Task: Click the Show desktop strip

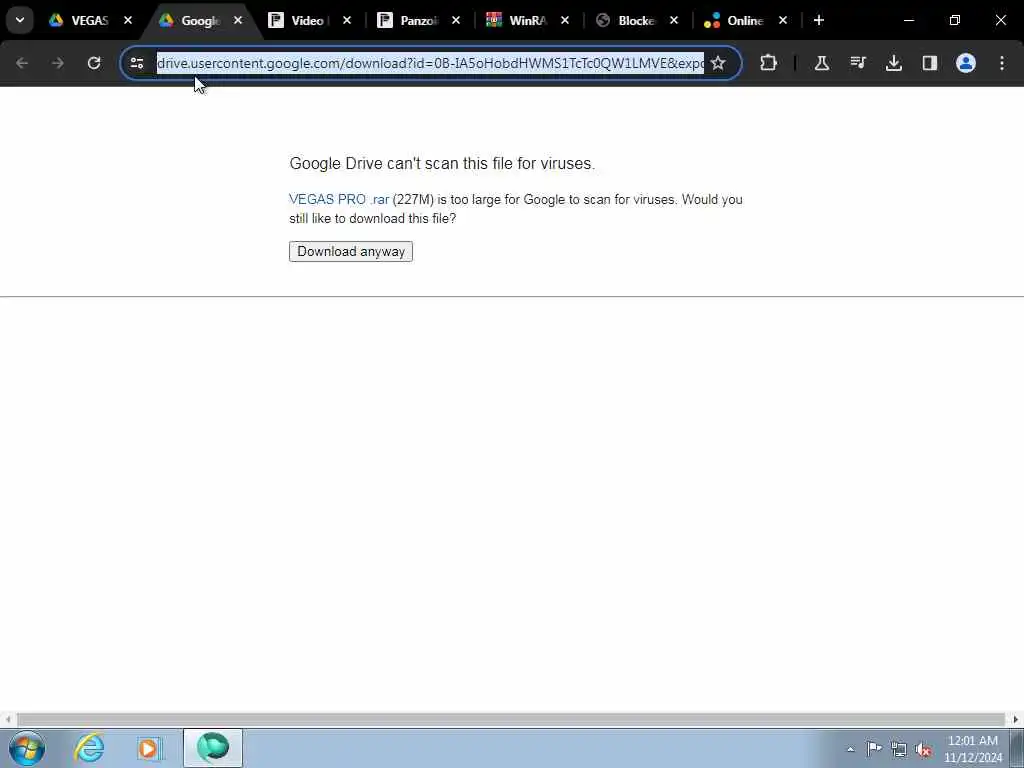Action: point(1017,748)
